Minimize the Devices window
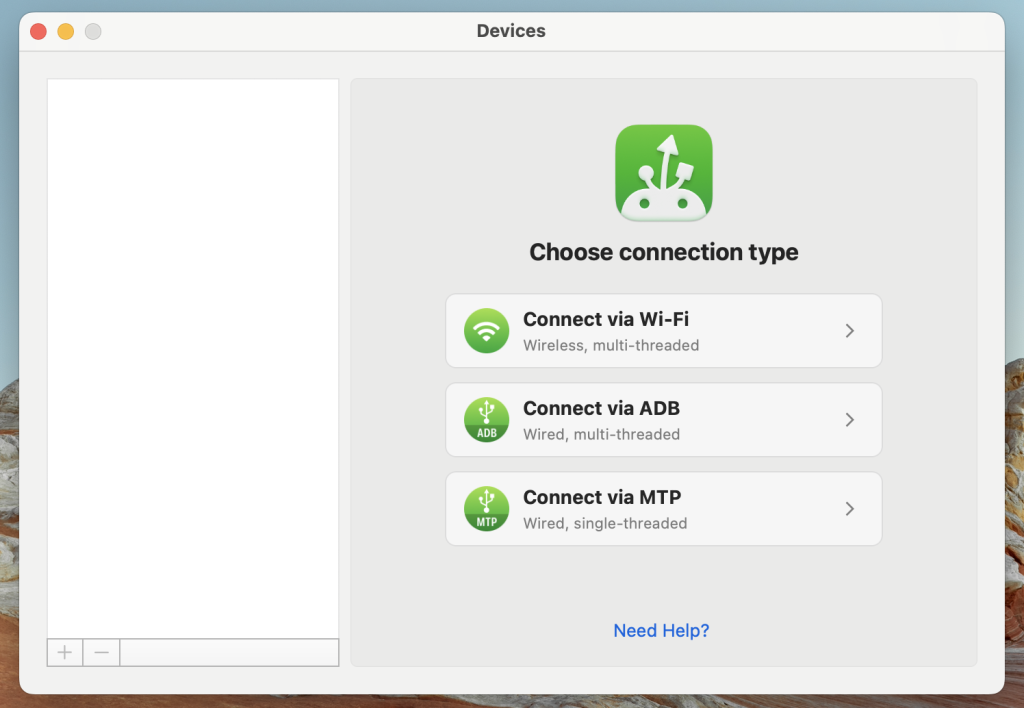Viewport: 1024px width, 708px height. 66,31
